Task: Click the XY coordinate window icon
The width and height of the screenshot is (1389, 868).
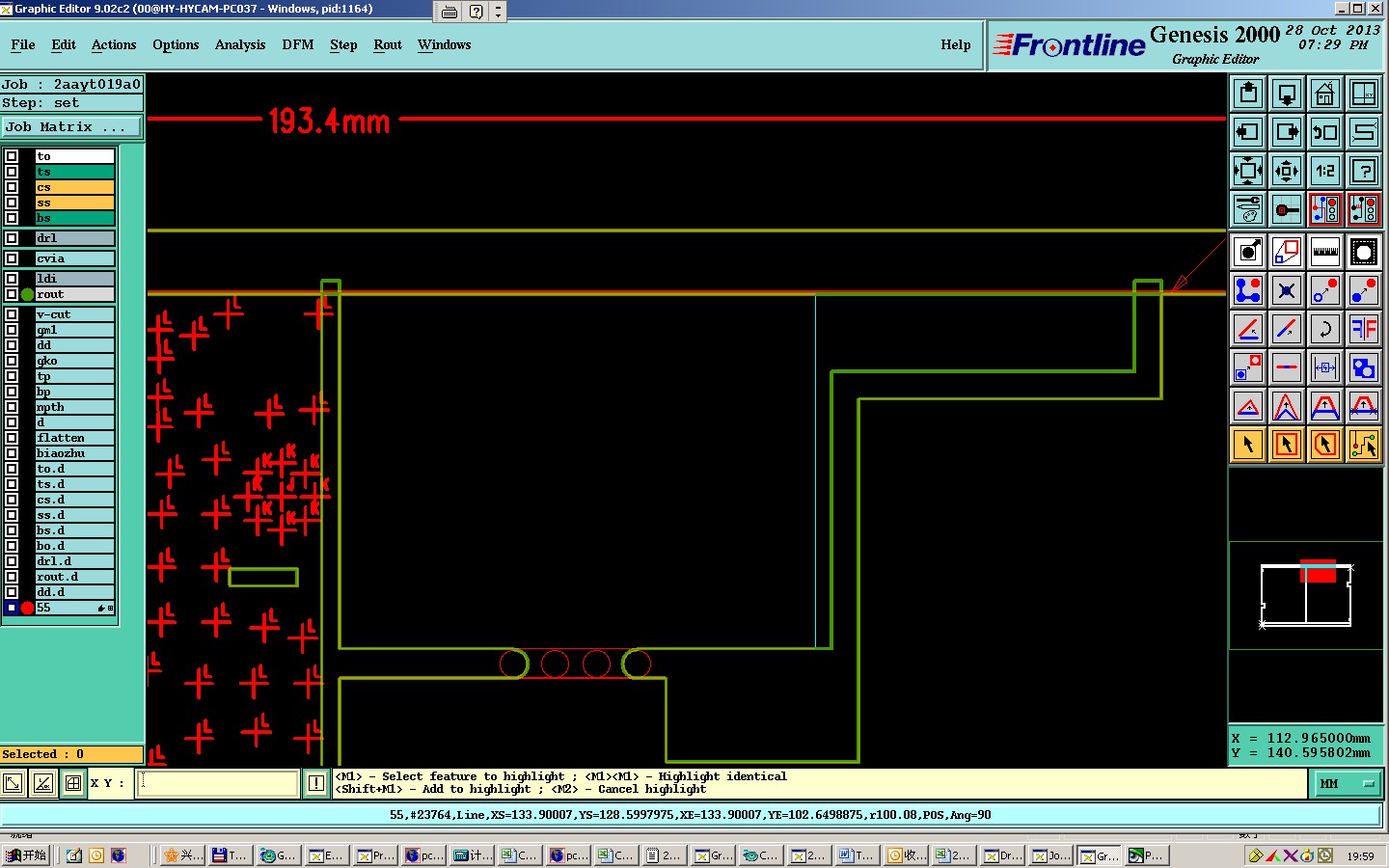Action: pyautogui.click(x=1364, y=94)
